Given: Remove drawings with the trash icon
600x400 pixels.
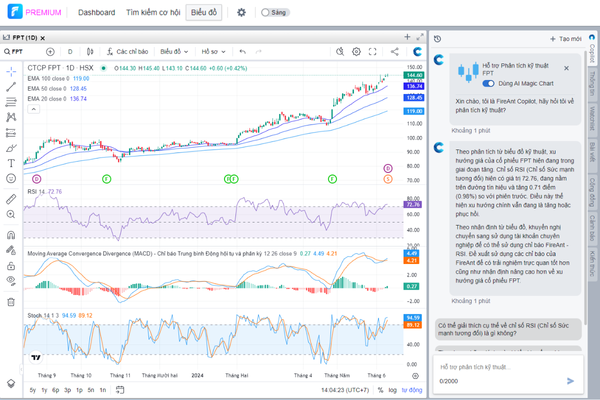Looking at the screenshot, I should [11, 302].
